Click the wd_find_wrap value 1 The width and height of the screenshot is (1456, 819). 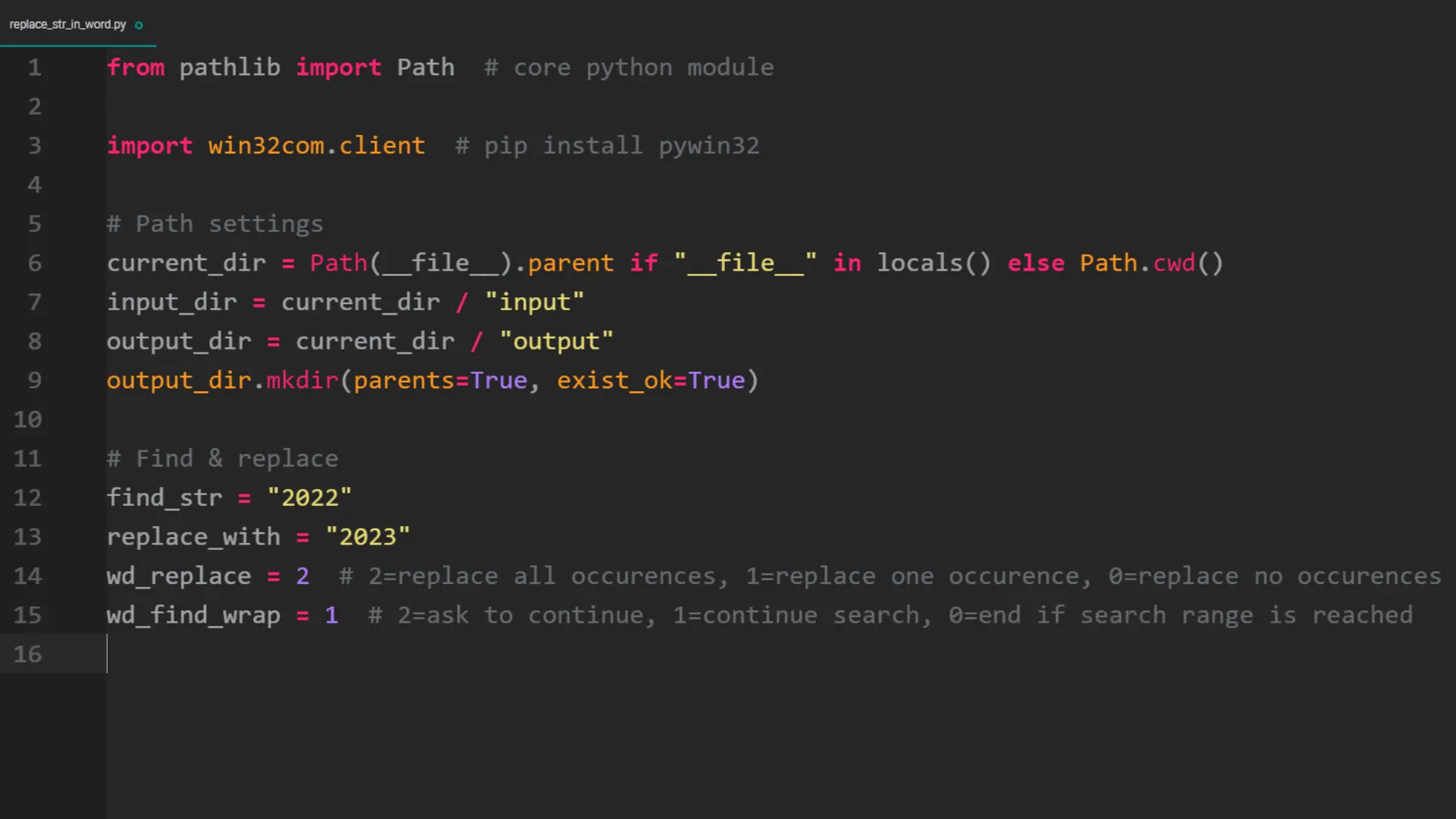click(331, 615)
